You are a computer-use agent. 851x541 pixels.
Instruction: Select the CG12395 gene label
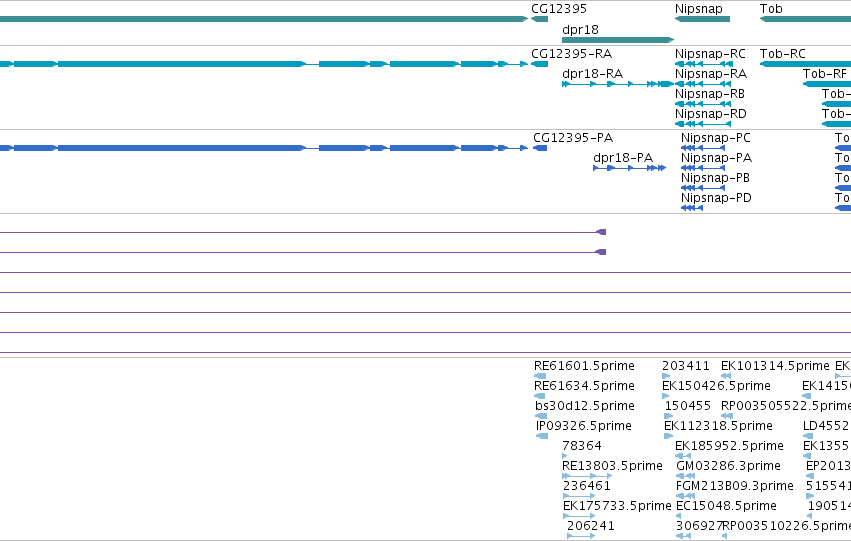tap(558, 9)
